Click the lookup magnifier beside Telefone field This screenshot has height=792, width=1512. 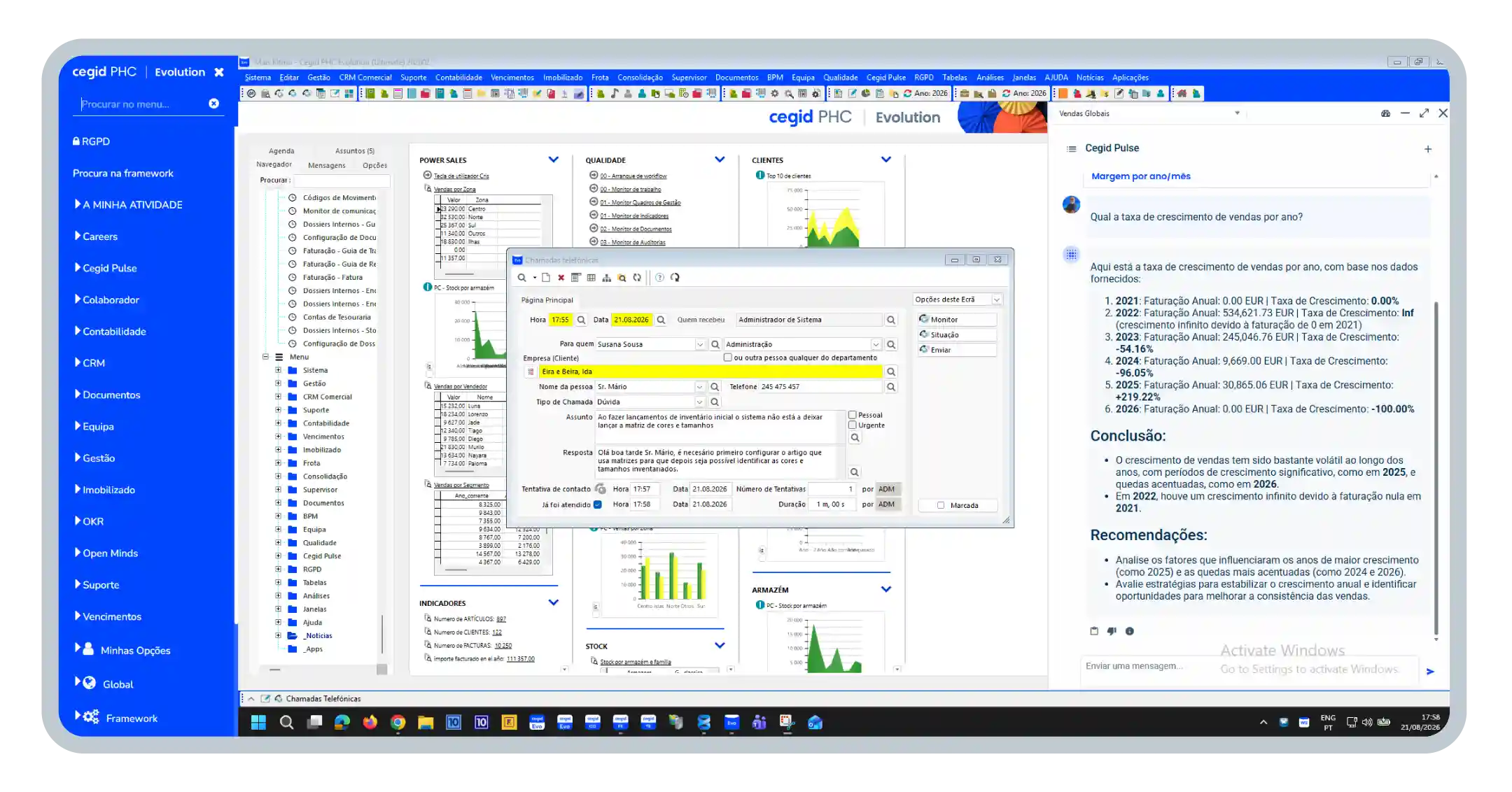coord(891,387)
